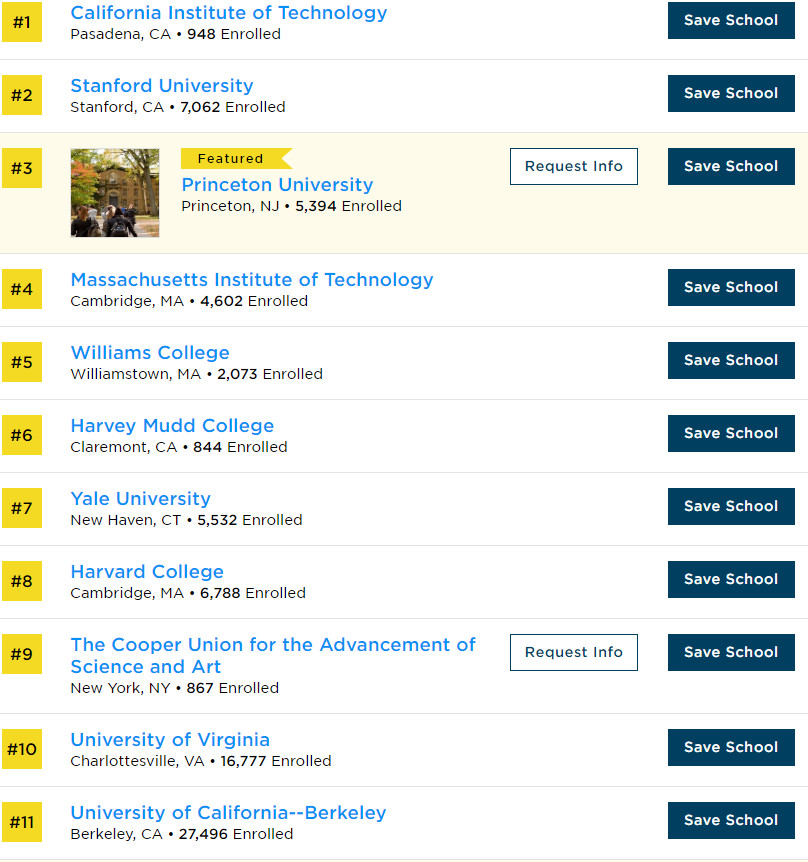Open California Institute of Technology link
808x862 pixels.
click(x=229, y=13)
